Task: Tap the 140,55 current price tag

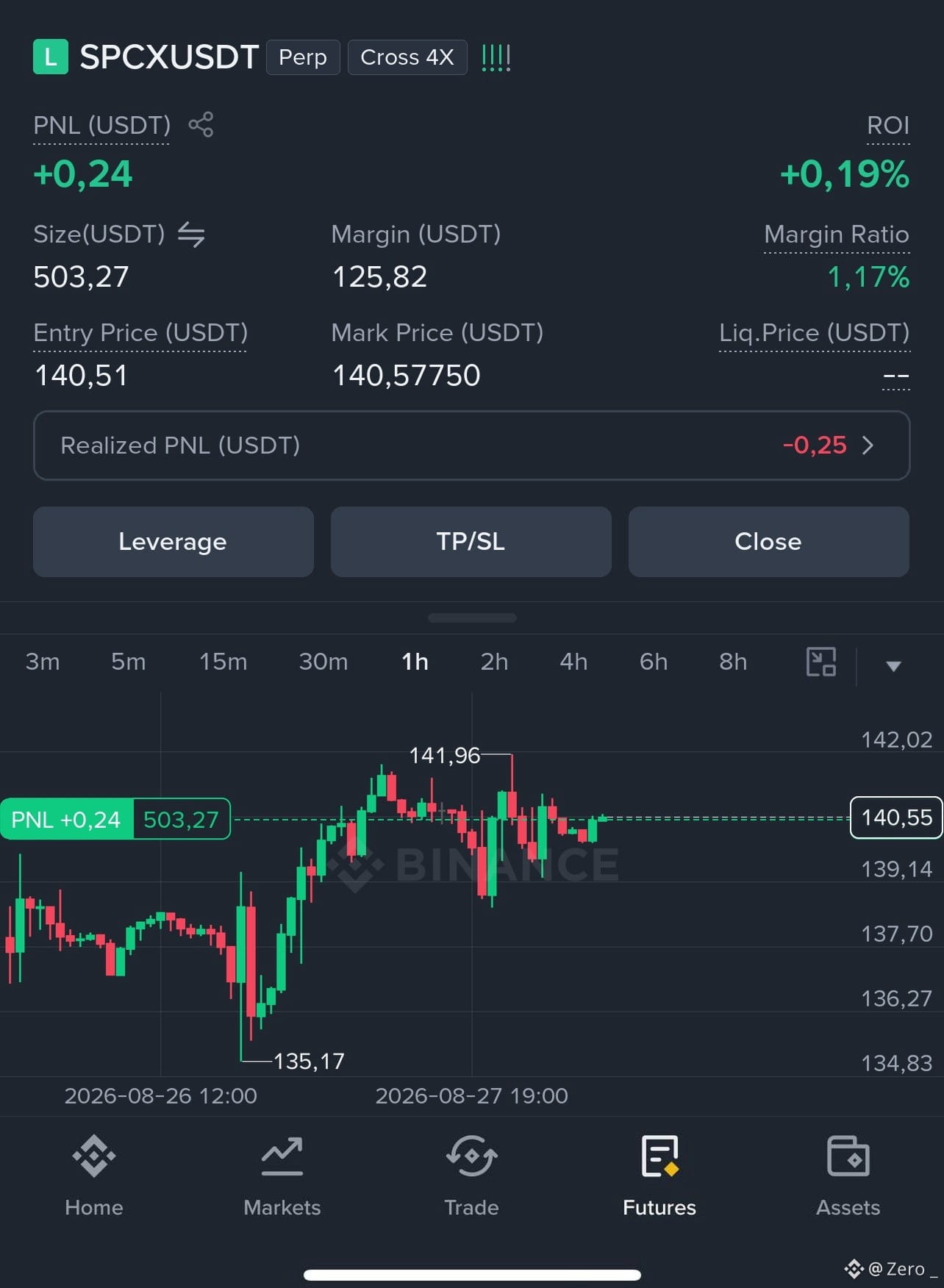Action: [x=896, y=817]
